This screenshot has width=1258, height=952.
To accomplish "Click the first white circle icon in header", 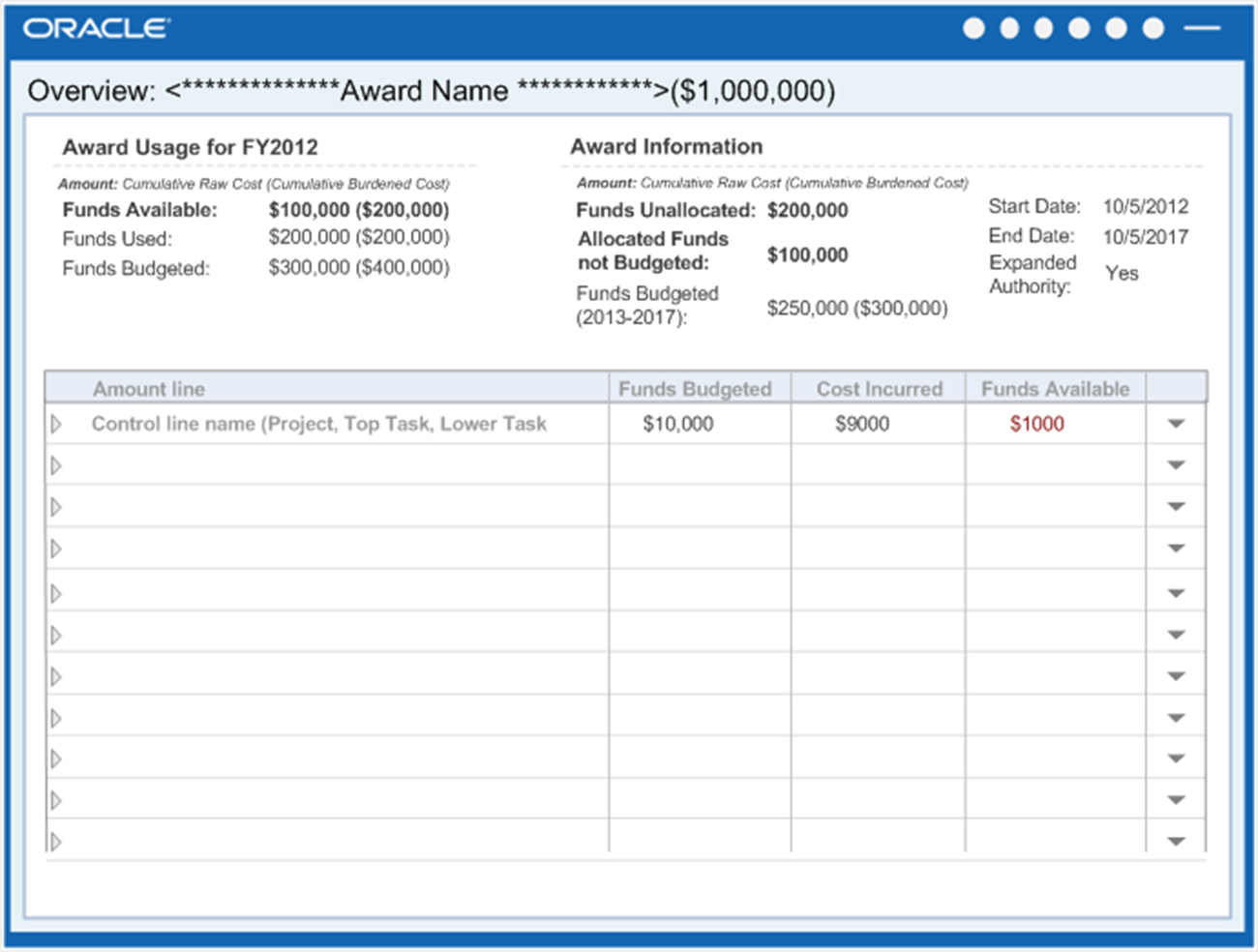I will point(973,28).
